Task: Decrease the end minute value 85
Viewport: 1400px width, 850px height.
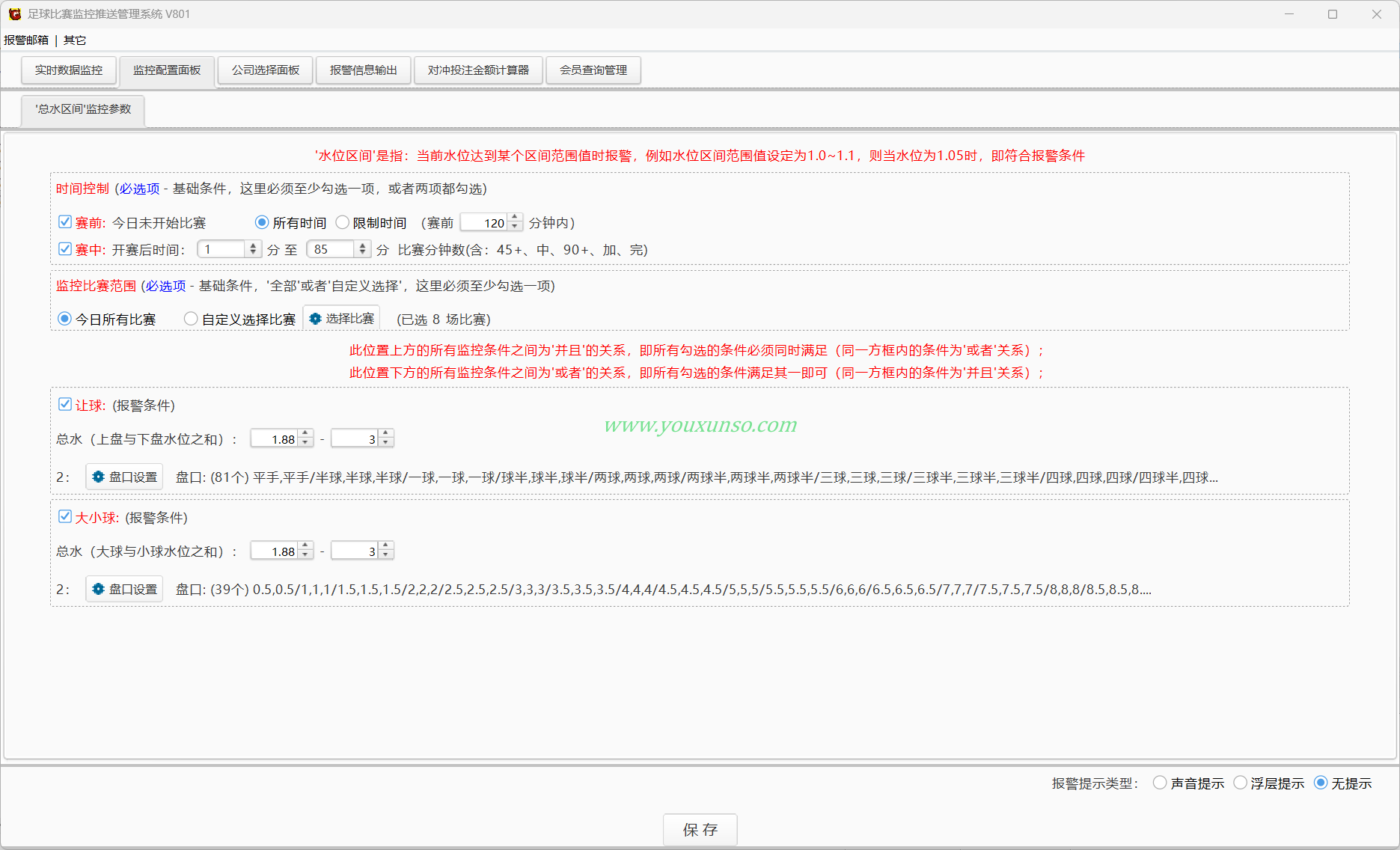Action: (x=363, y=253)
